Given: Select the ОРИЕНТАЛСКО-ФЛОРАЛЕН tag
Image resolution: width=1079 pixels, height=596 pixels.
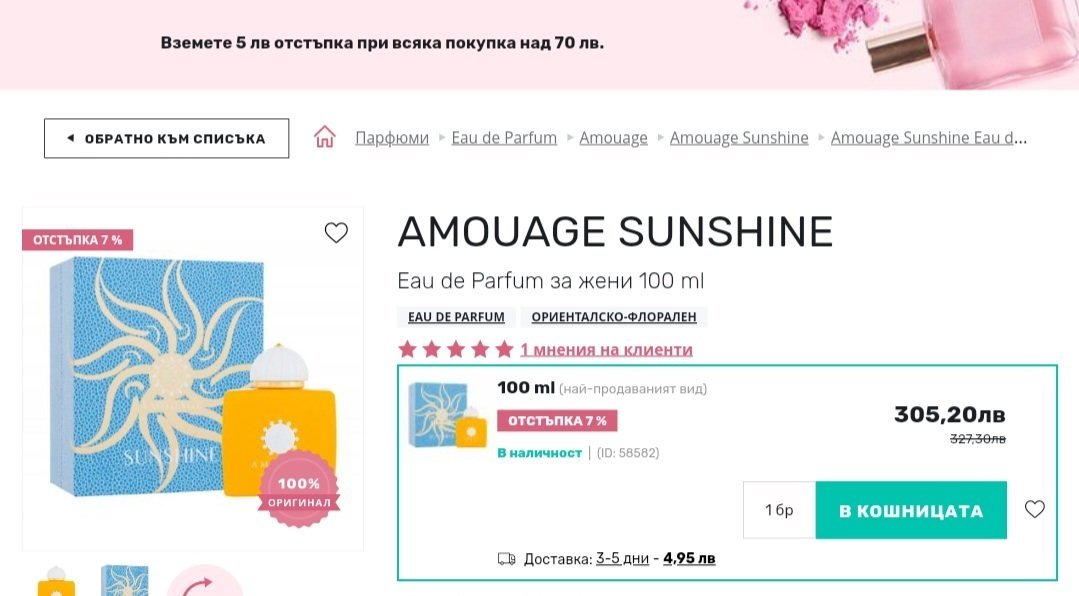Looking at the screenshot, I should 613,317.
